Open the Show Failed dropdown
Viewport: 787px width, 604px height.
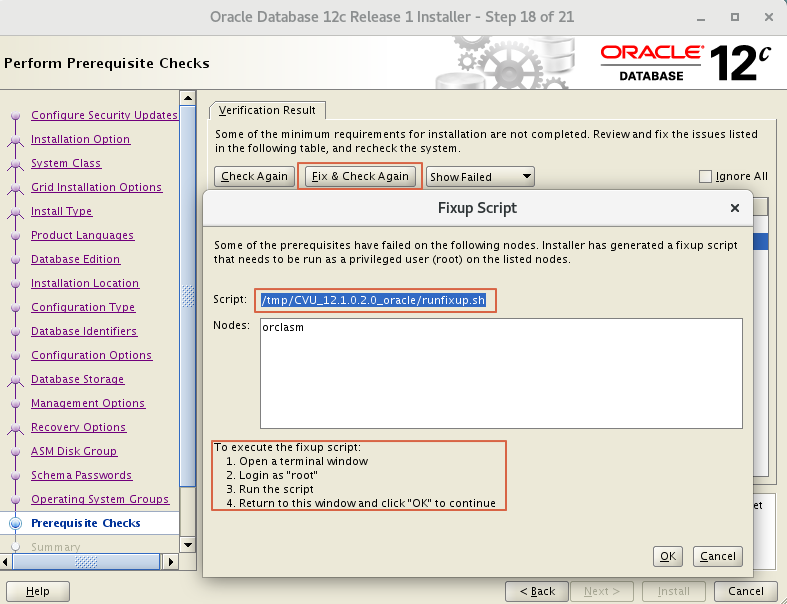point(480,177)
